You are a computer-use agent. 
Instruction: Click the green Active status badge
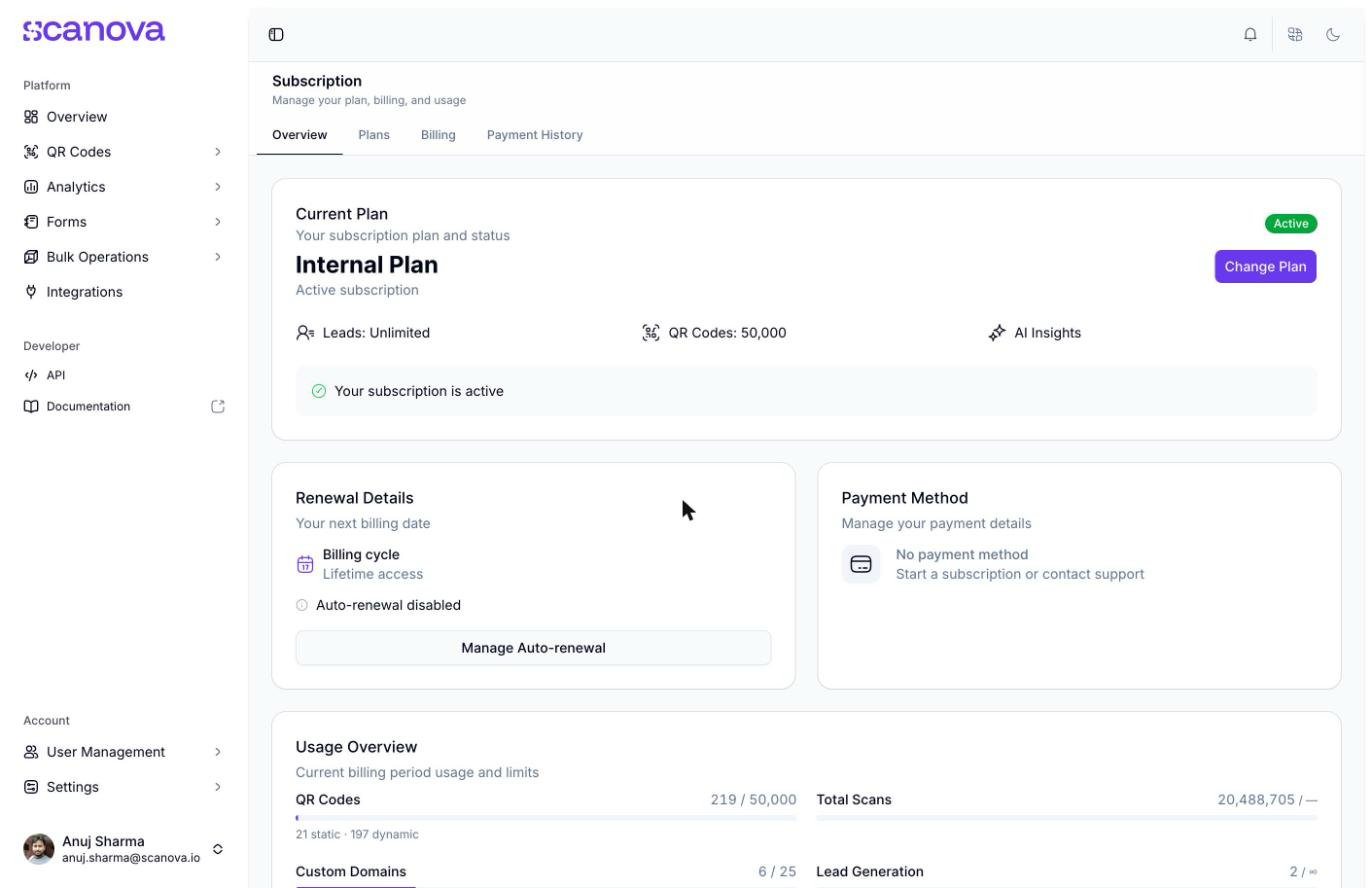click(x=1291, y=224)
